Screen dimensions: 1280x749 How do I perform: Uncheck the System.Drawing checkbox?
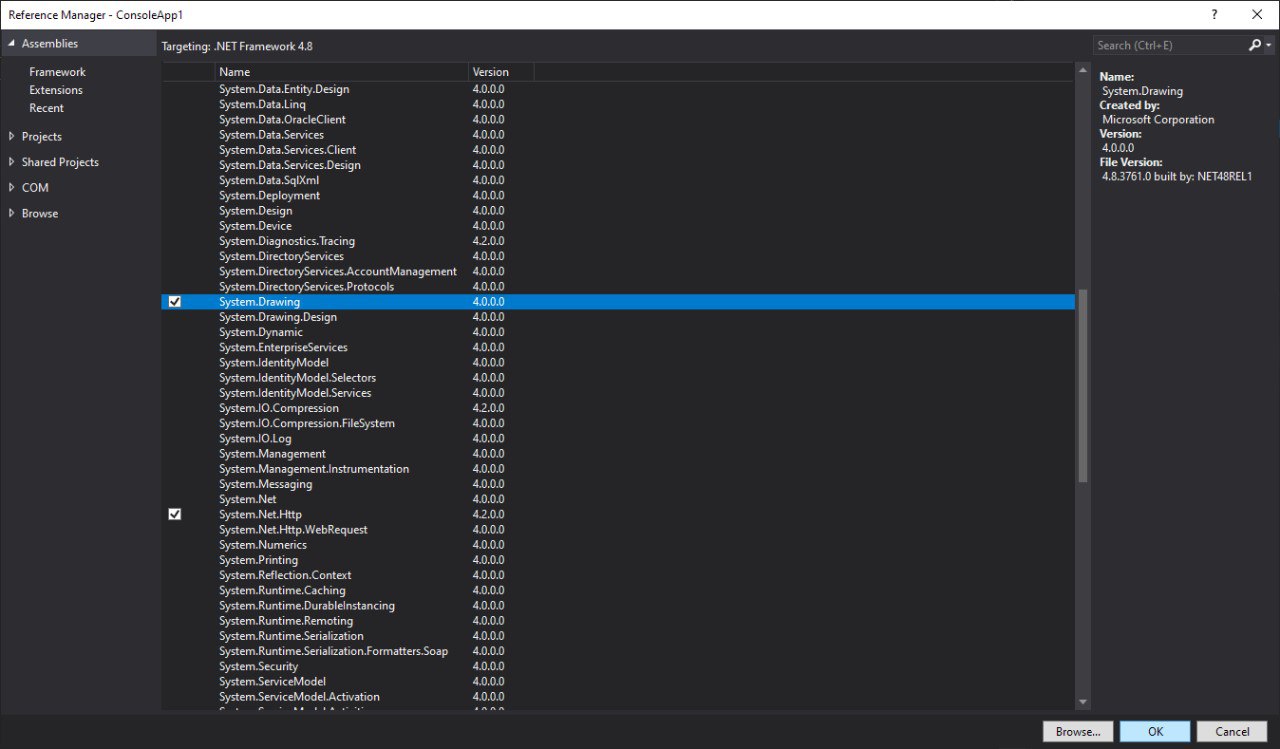pos(175,302)
